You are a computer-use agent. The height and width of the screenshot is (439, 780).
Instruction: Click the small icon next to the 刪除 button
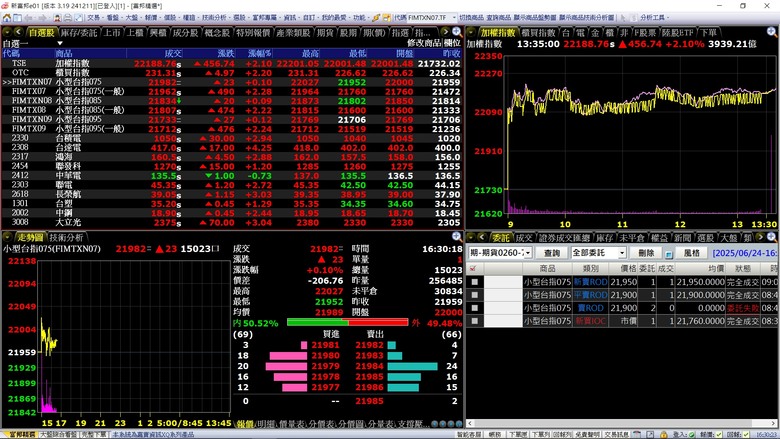pyautogui.click(x=669, y=255)
